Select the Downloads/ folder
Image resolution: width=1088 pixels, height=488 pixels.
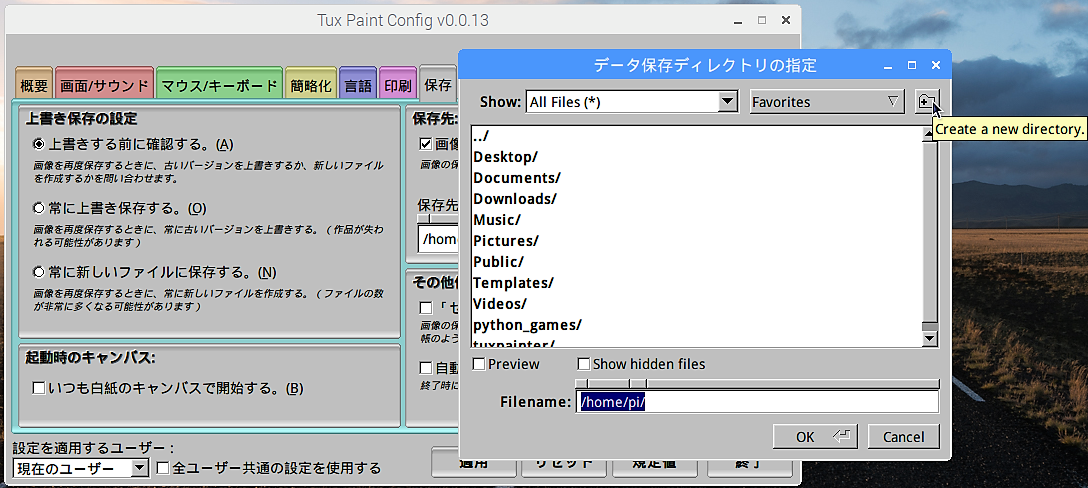coord(515,199)
